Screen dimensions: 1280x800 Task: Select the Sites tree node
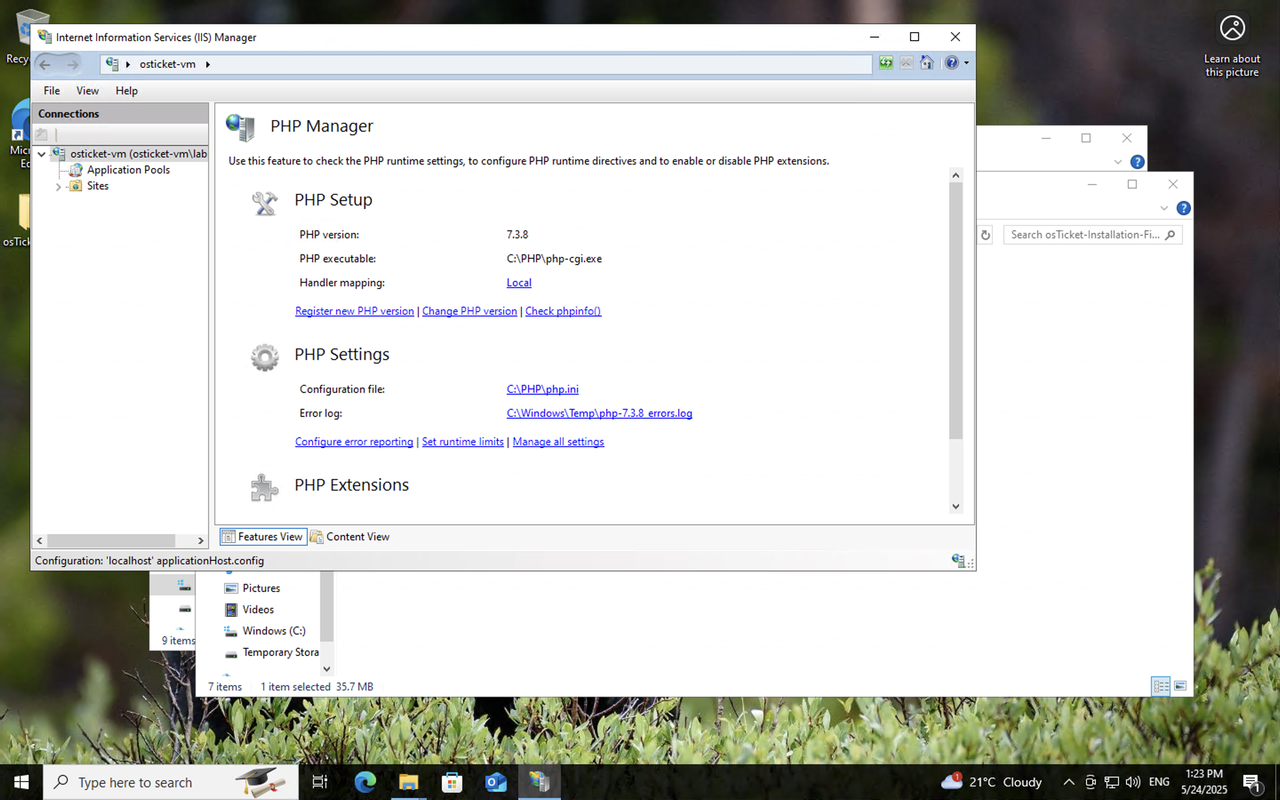click(98, 186)
